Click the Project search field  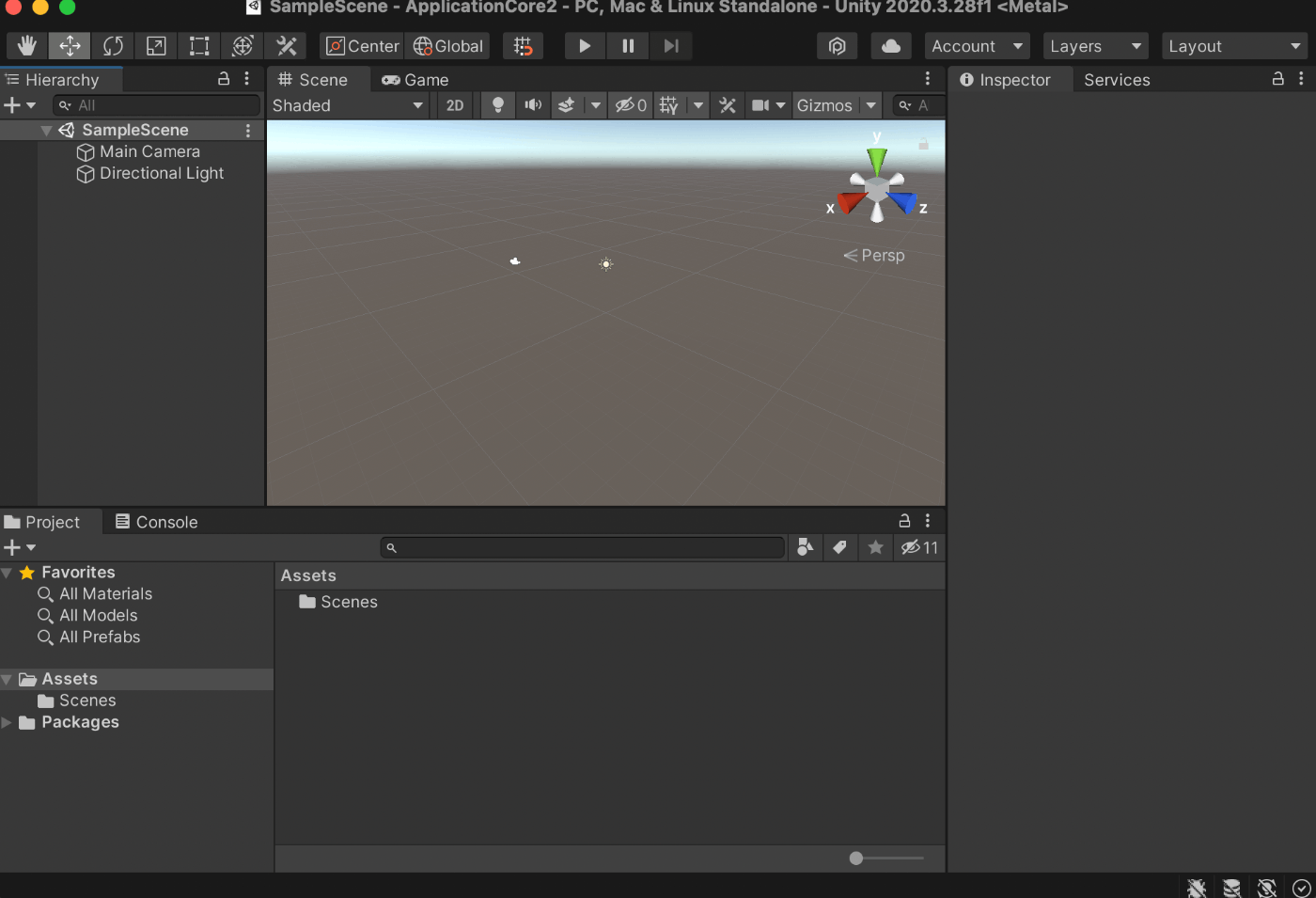coord(583,547)
